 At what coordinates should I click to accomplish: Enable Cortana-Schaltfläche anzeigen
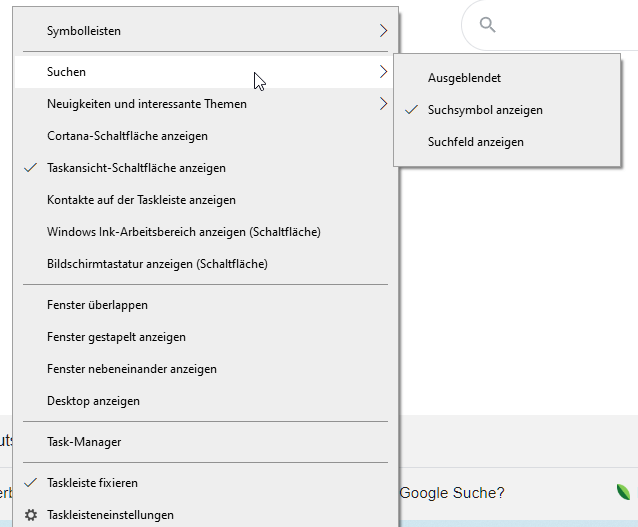point(205,136)
